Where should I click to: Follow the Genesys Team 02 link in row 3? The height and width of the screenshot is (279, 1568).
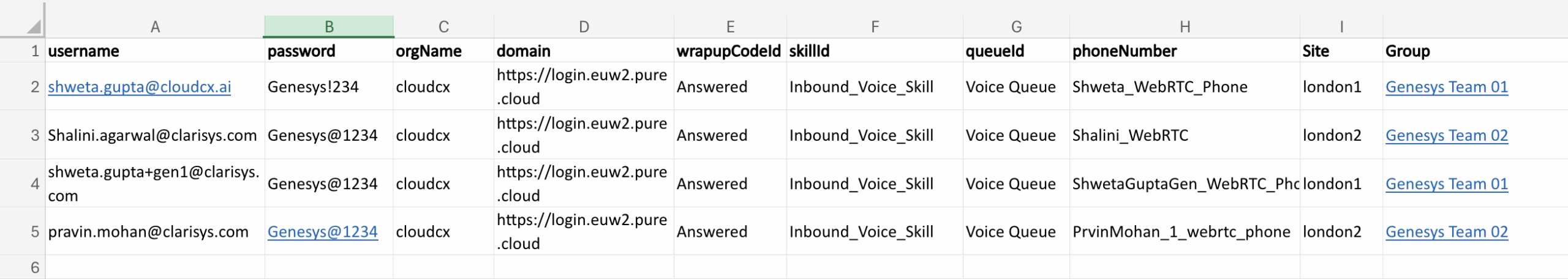(x=1446, y=135)
